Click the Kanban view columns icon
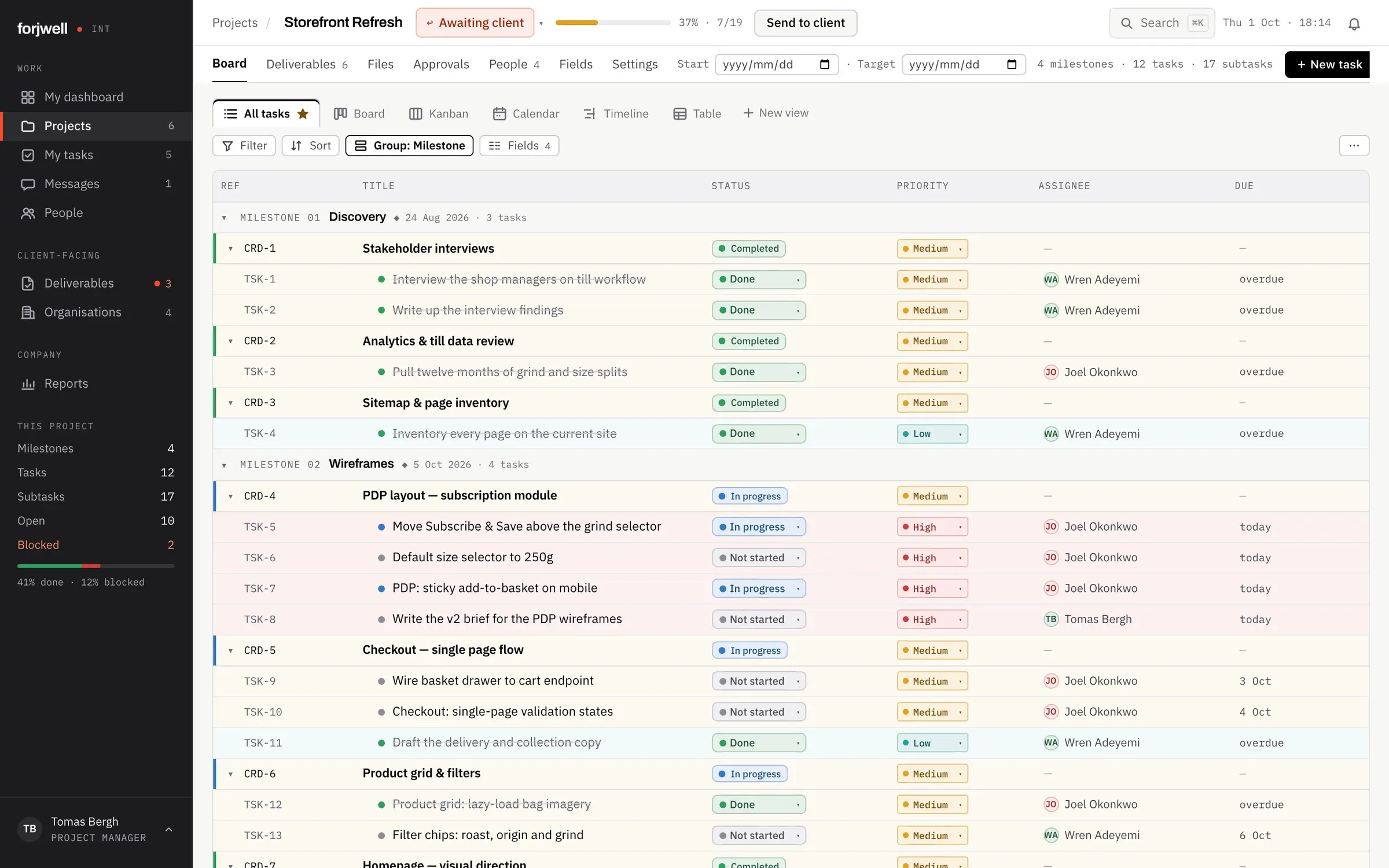This screenshot has width=1389, height=868. (416, 113)
